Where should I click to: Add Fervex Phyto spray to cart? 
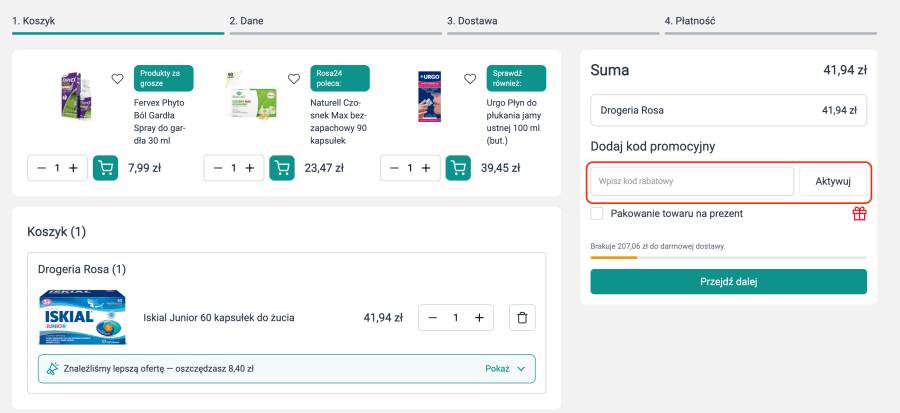pos(106,168)
